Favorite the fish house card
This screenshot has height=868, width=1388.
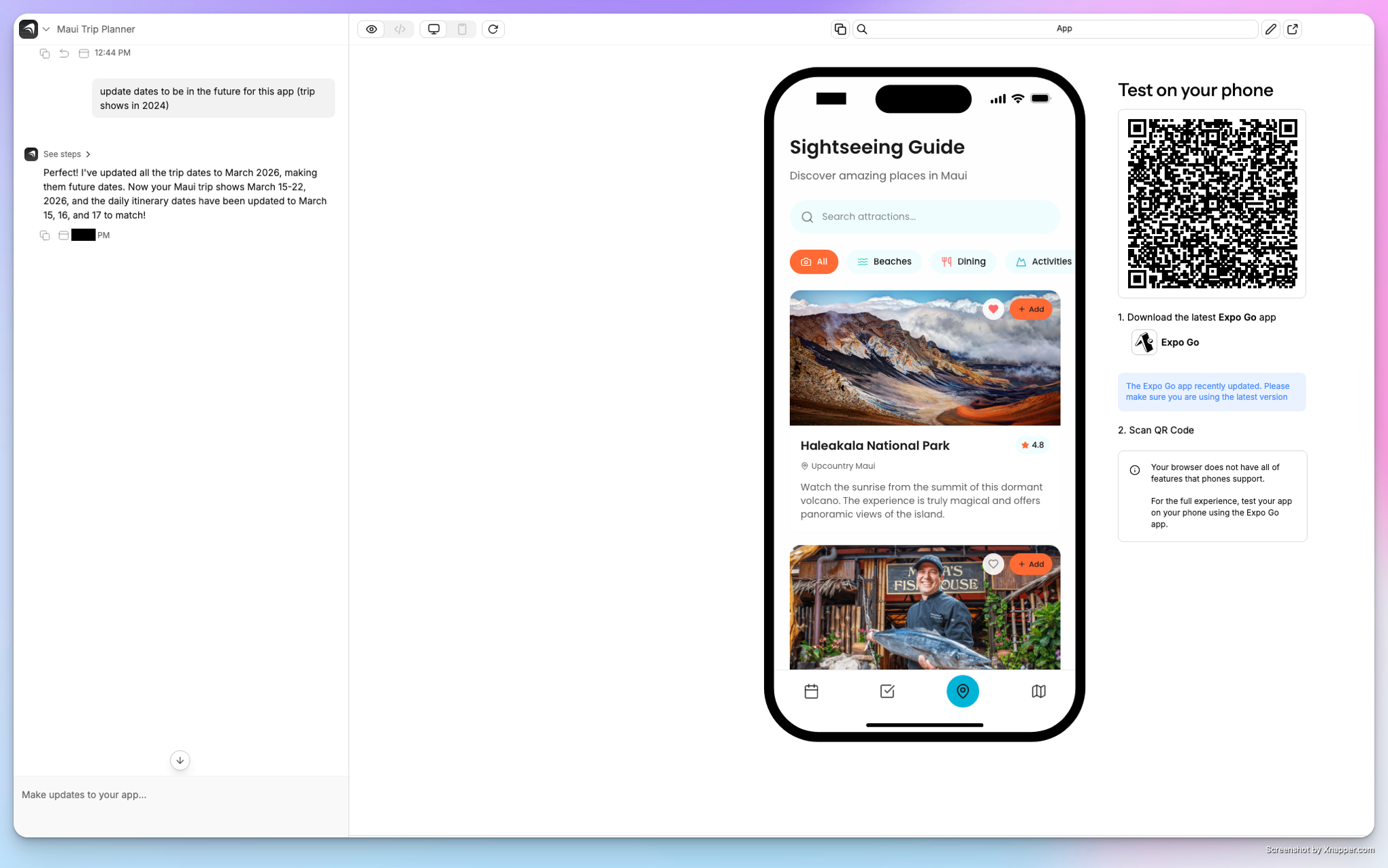pyautogui.click(x=993, y=564)
